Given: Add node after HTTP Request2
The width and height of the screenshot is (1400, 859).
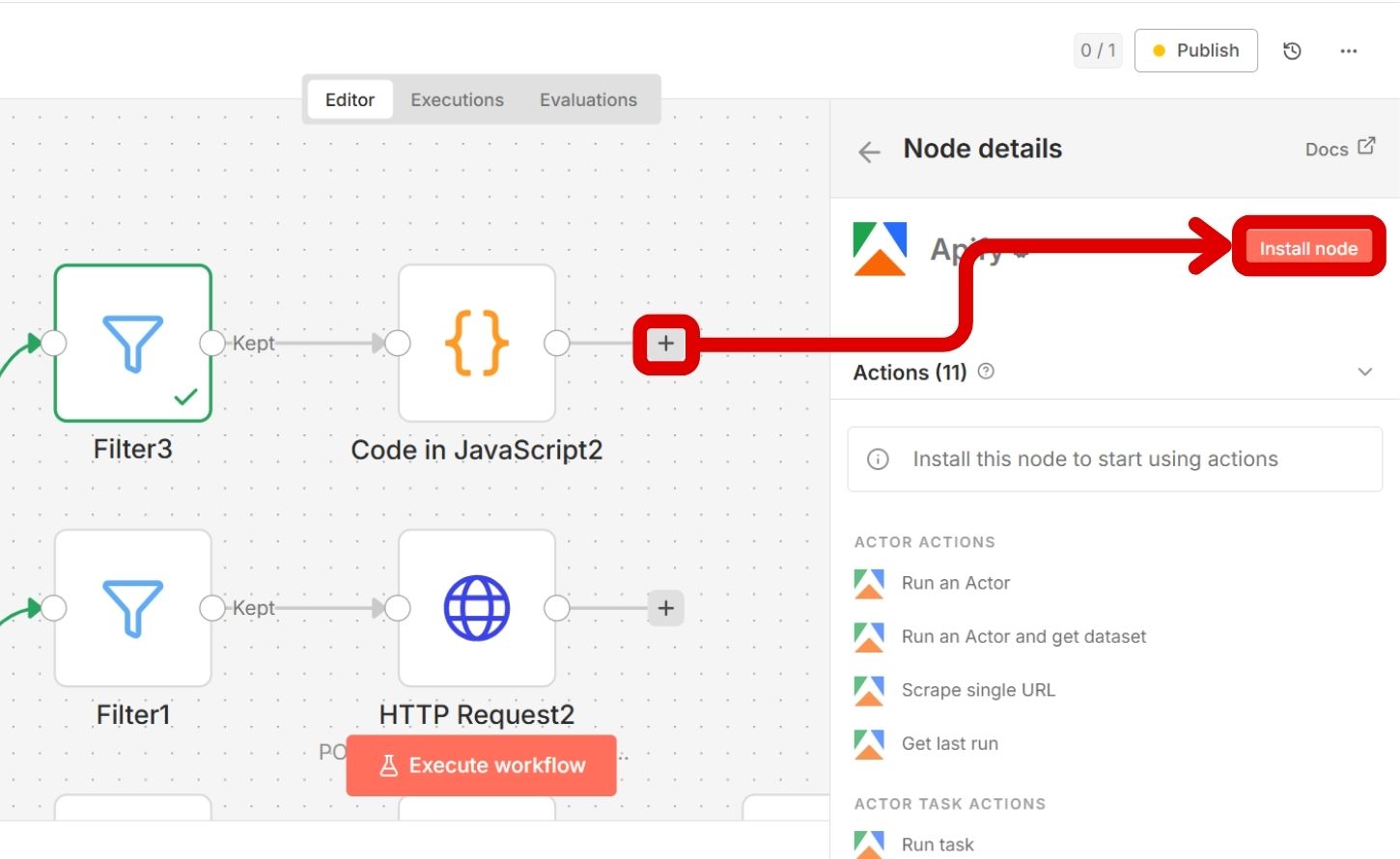Looking at the screenshot, I should point(666,608).
